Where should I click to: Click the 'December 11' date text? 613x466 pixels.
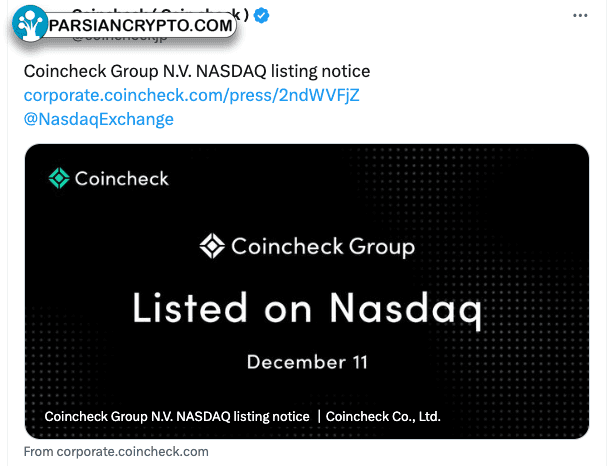tap(307, 362)
